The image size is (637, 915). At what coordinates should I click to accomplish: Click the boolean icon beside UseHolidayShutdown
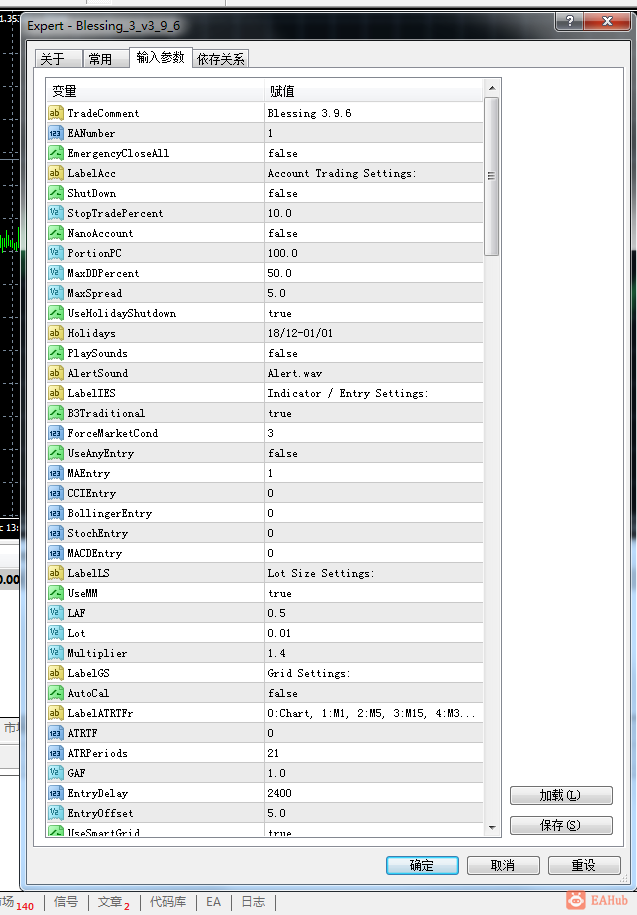click(x=55, y=313)
